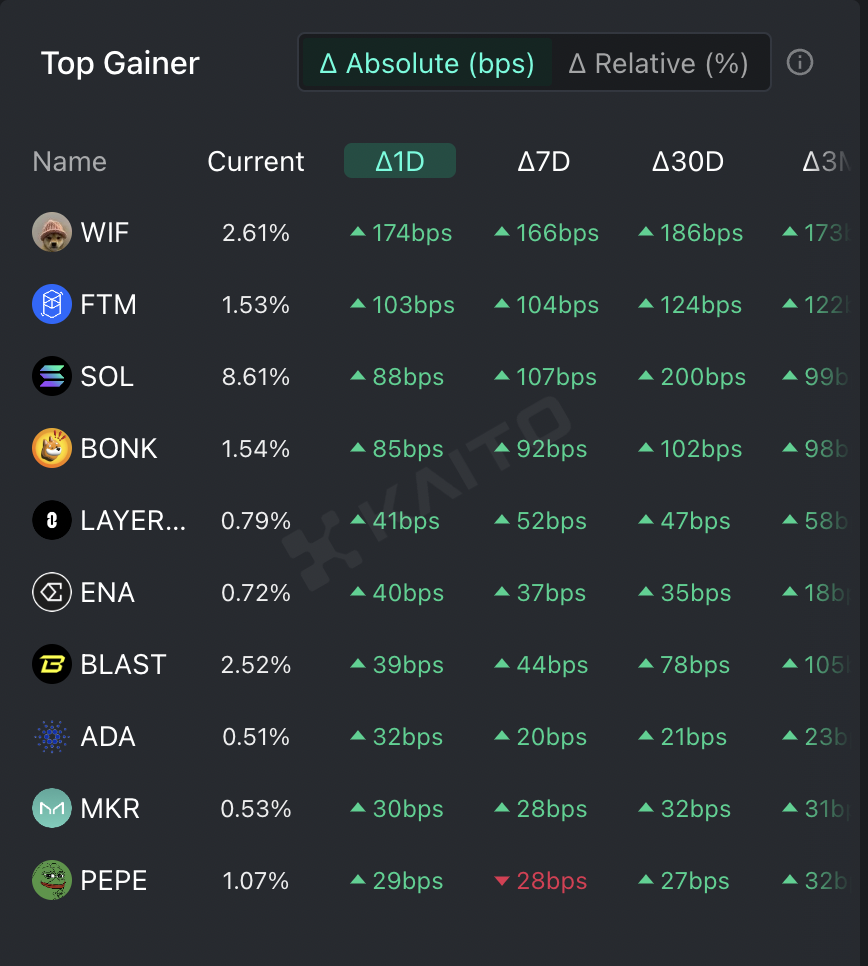Open the MKR token name
The height and width of the screenshot is (966, 868).
(108, 809)
